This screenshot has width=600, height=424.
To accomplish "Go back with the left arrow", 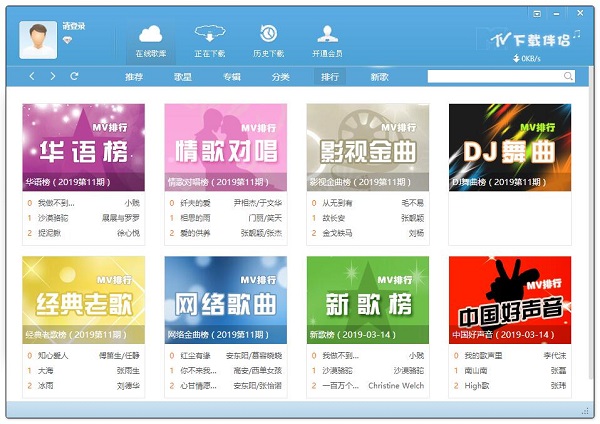I will point(32,76).
